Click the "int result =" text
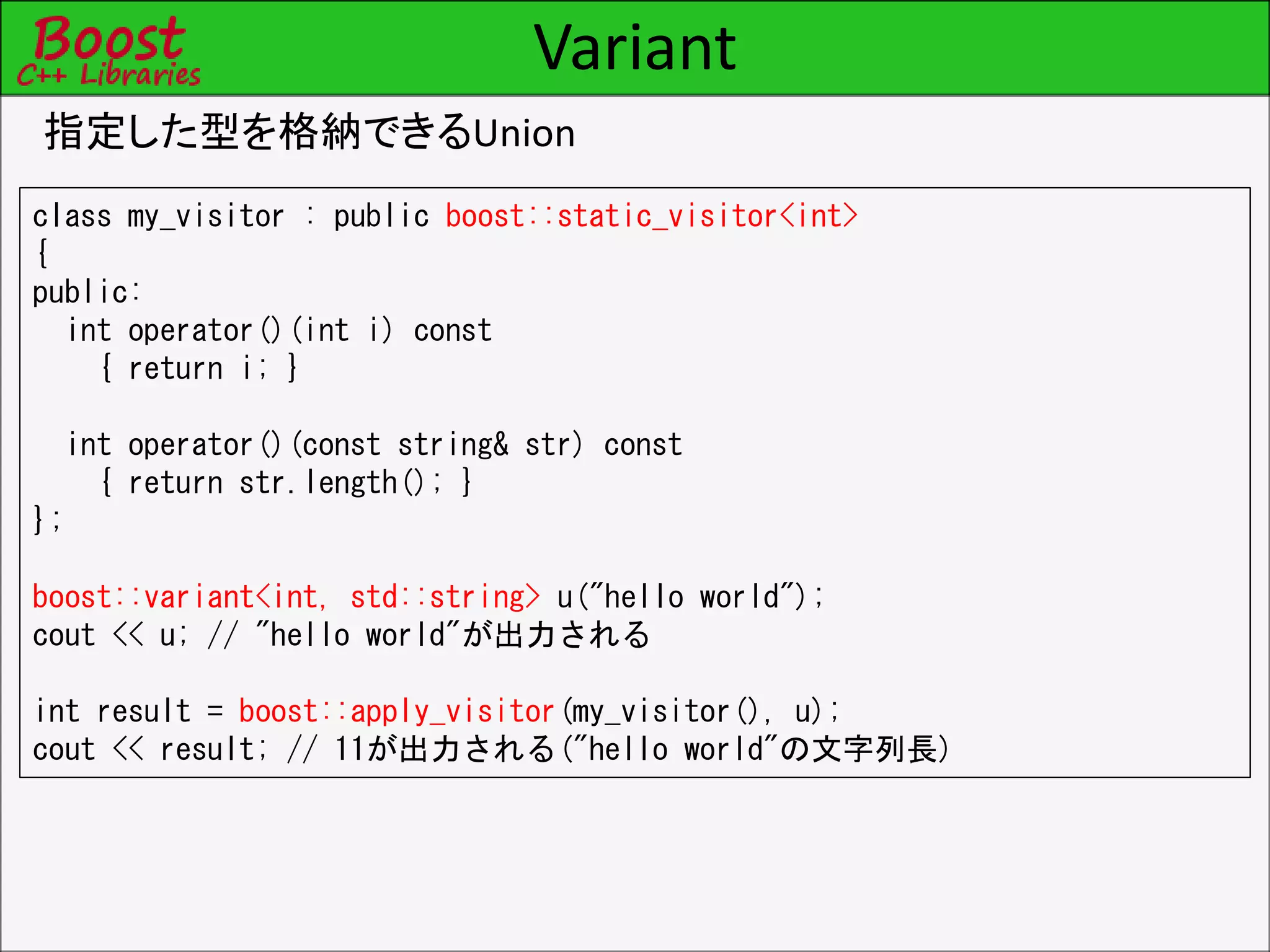This screenshot has height=952, width=1270. [x=129, y=711]
